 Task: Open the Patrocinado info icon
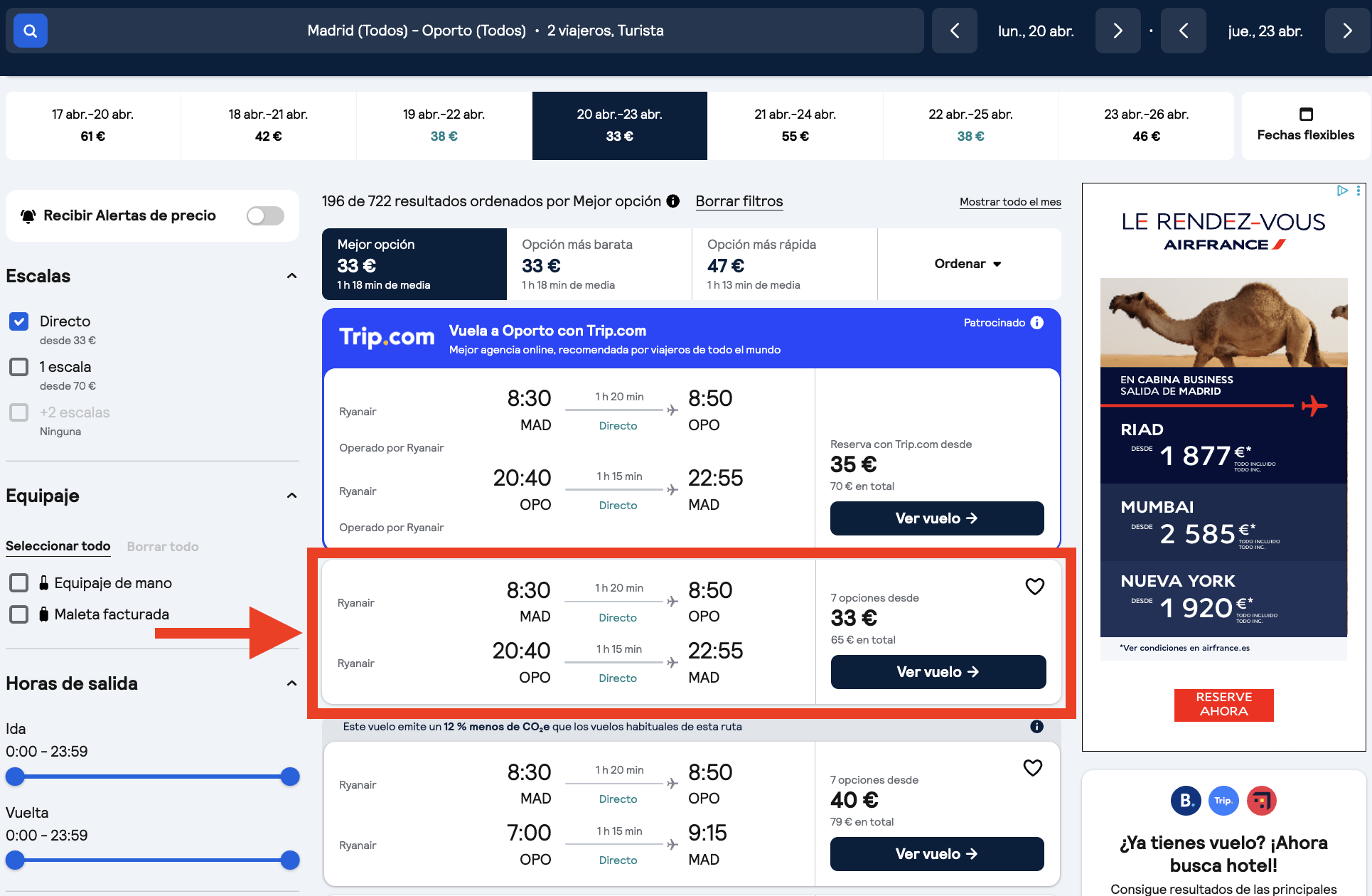1037,323
